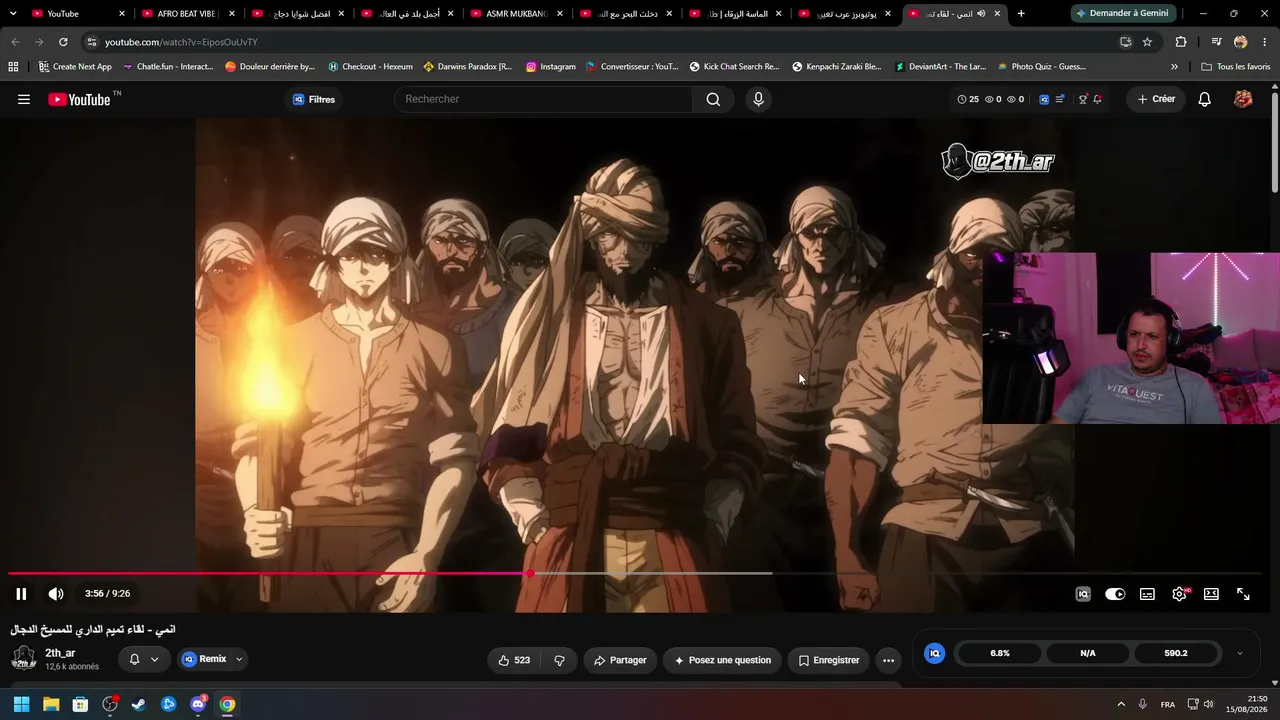1280x720 pixels.
Task: Like the video with 523 likes
Action: 514,660
